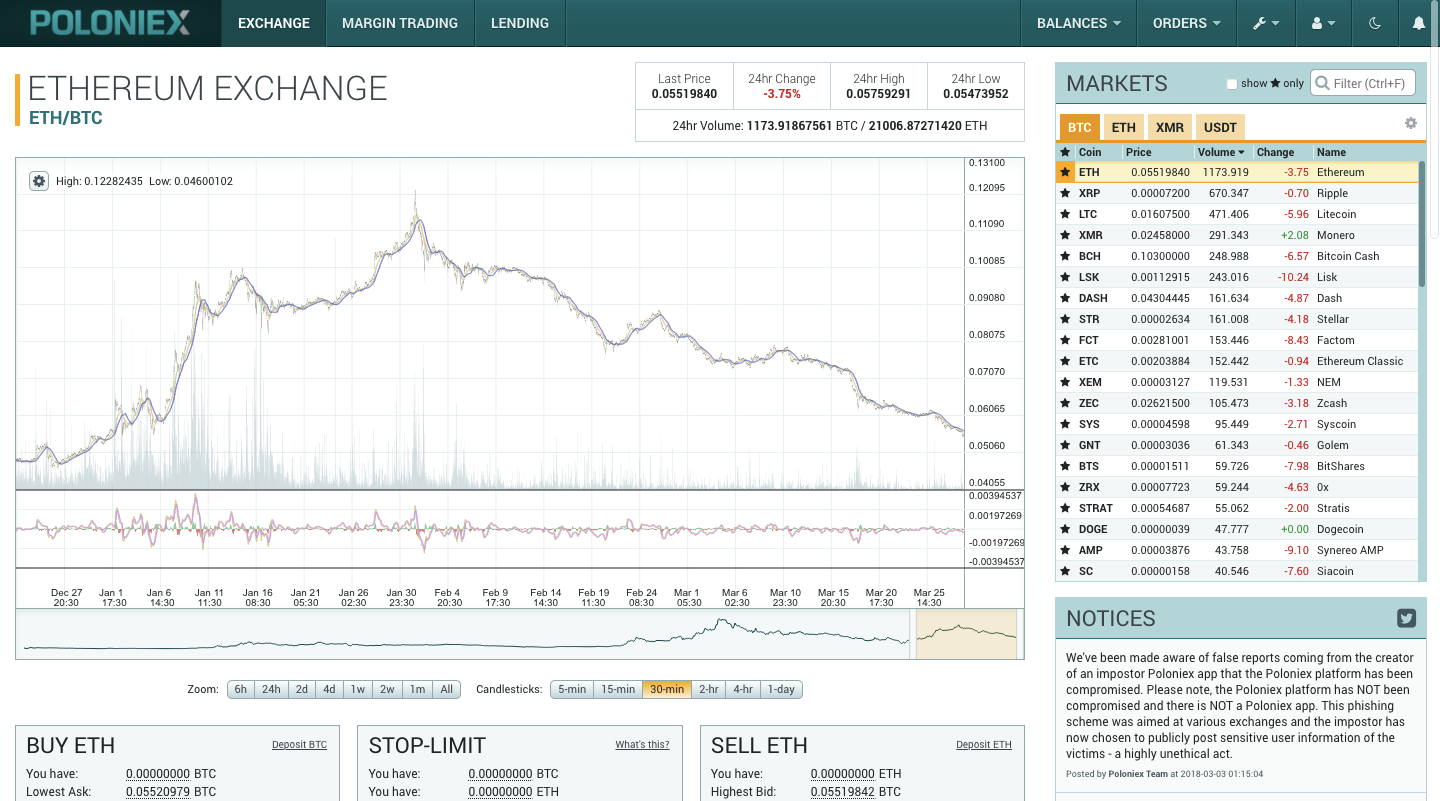Open the user account dropdown

pos(1323,23)
